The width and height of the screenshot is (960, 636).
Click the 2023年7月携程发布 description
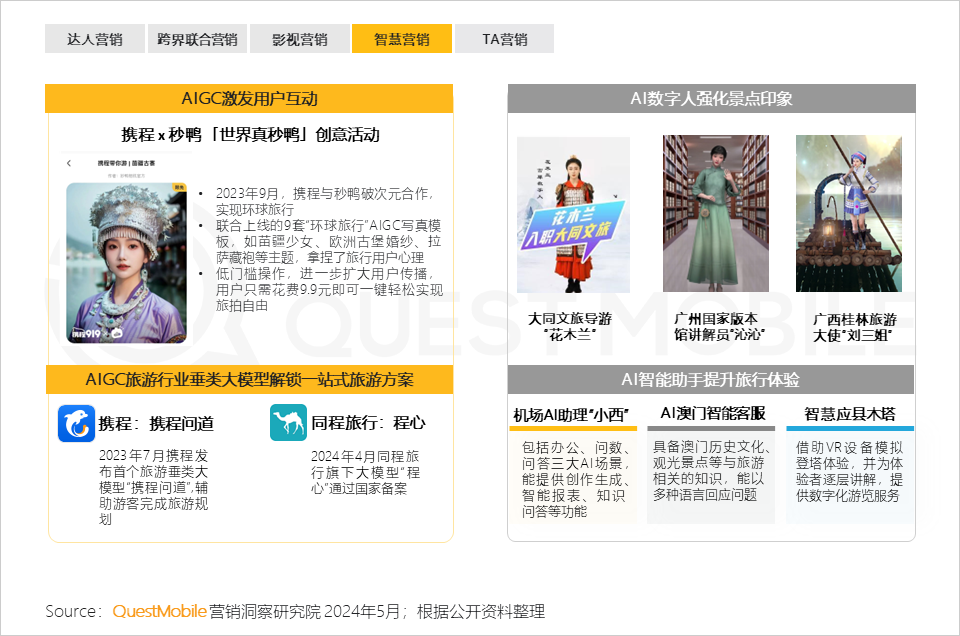coord(154,487)
